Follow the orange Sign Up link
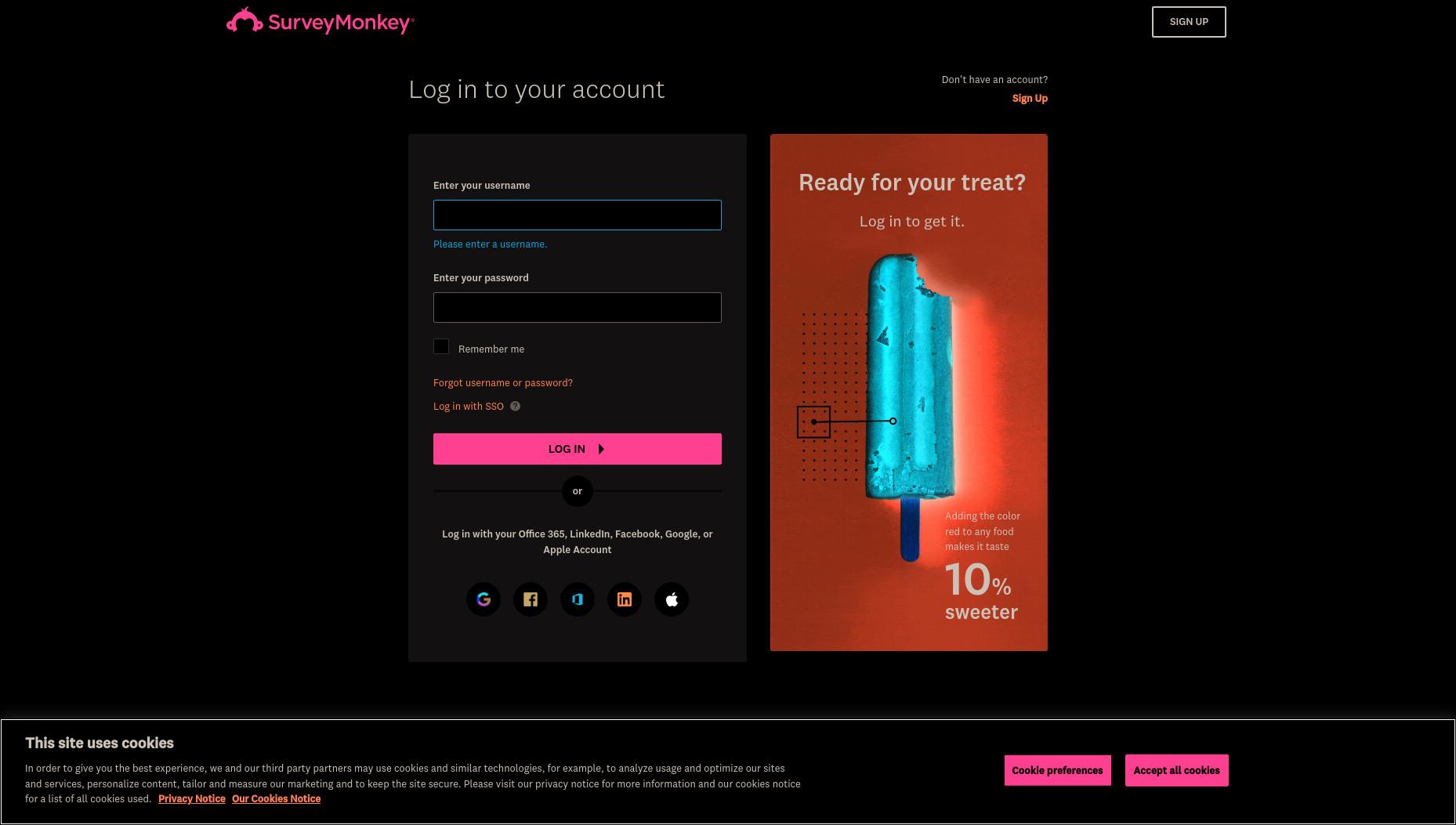Viewport: 1456px width, 825px height. pyautogui.click(x=1030, y=98)
